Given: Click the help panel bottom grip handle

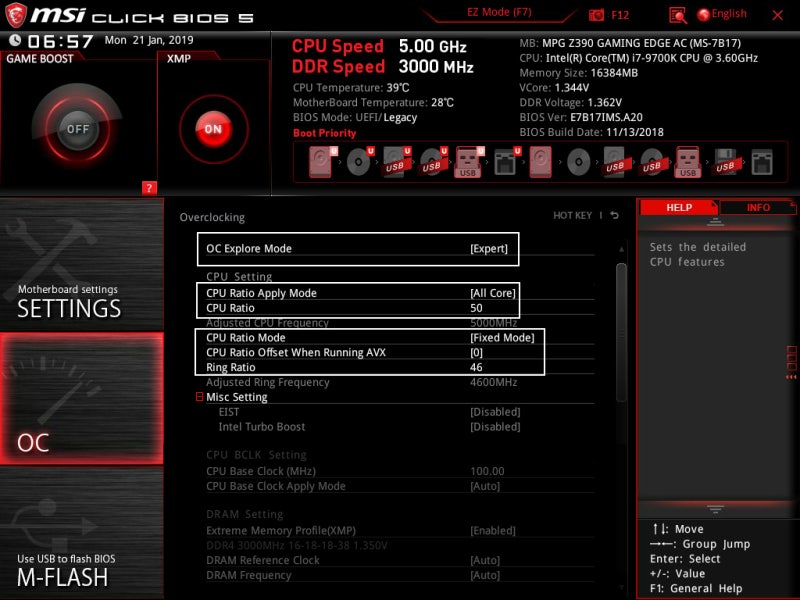Looking at the screenshot, I should tap(715, 509).
